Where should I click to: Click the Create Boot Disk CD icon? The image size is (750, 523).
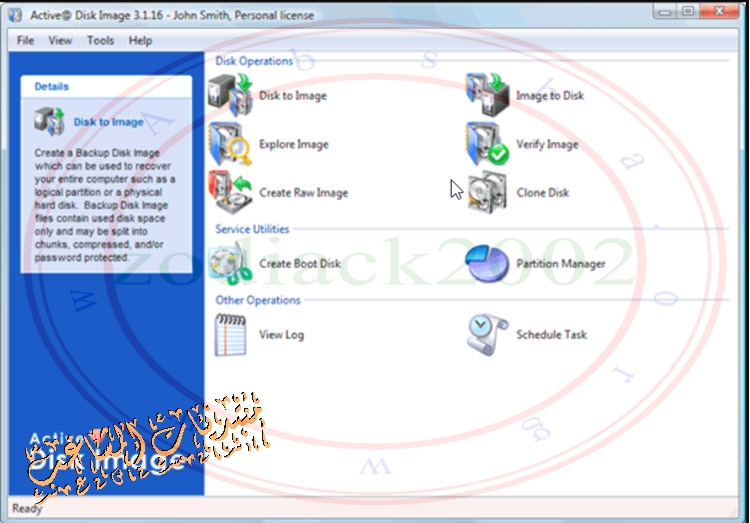click(x=231, y=263)
